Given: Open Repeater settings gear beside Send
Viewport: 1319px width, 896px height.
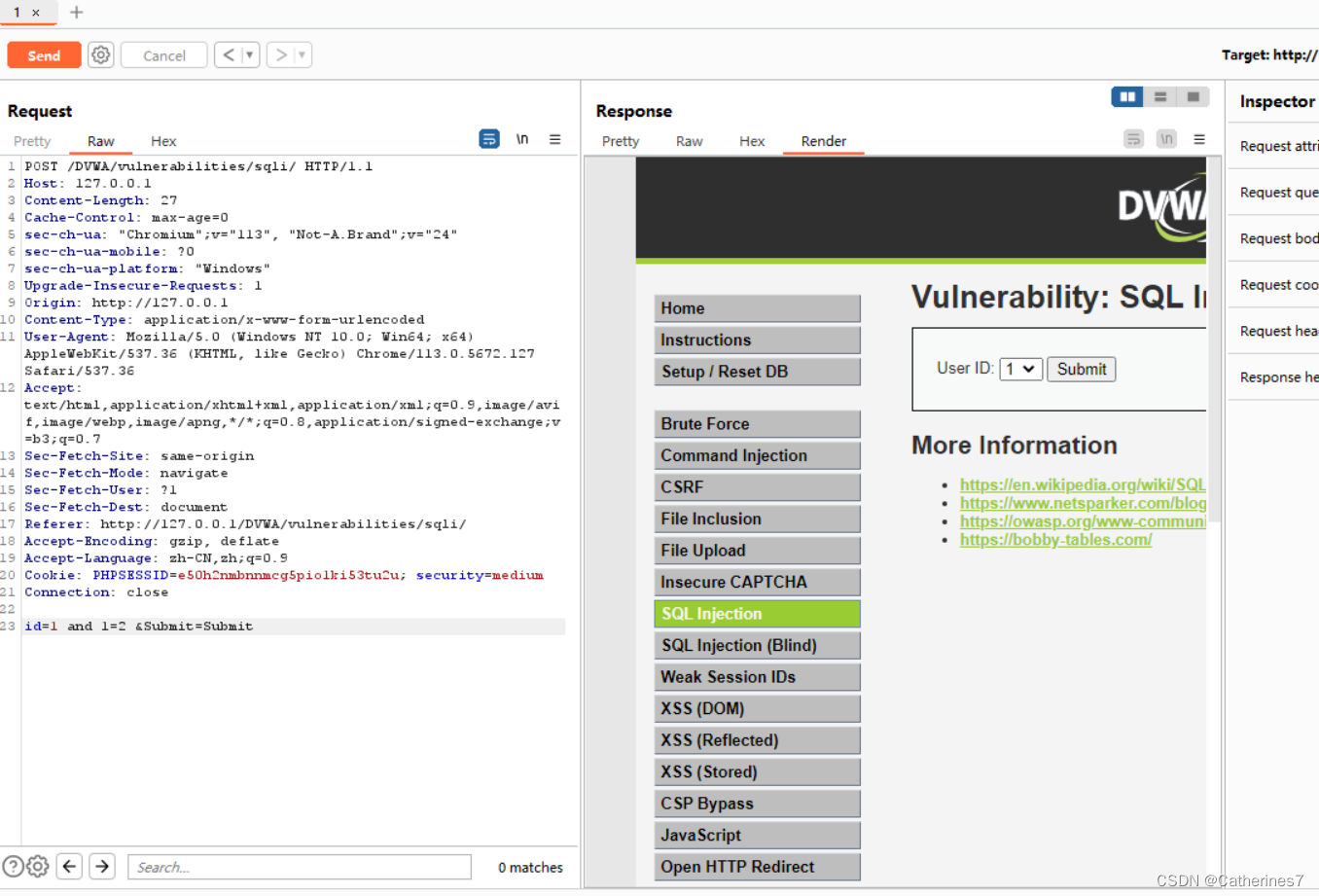Looking at the screenshot, I should click(x=100, y=54).
